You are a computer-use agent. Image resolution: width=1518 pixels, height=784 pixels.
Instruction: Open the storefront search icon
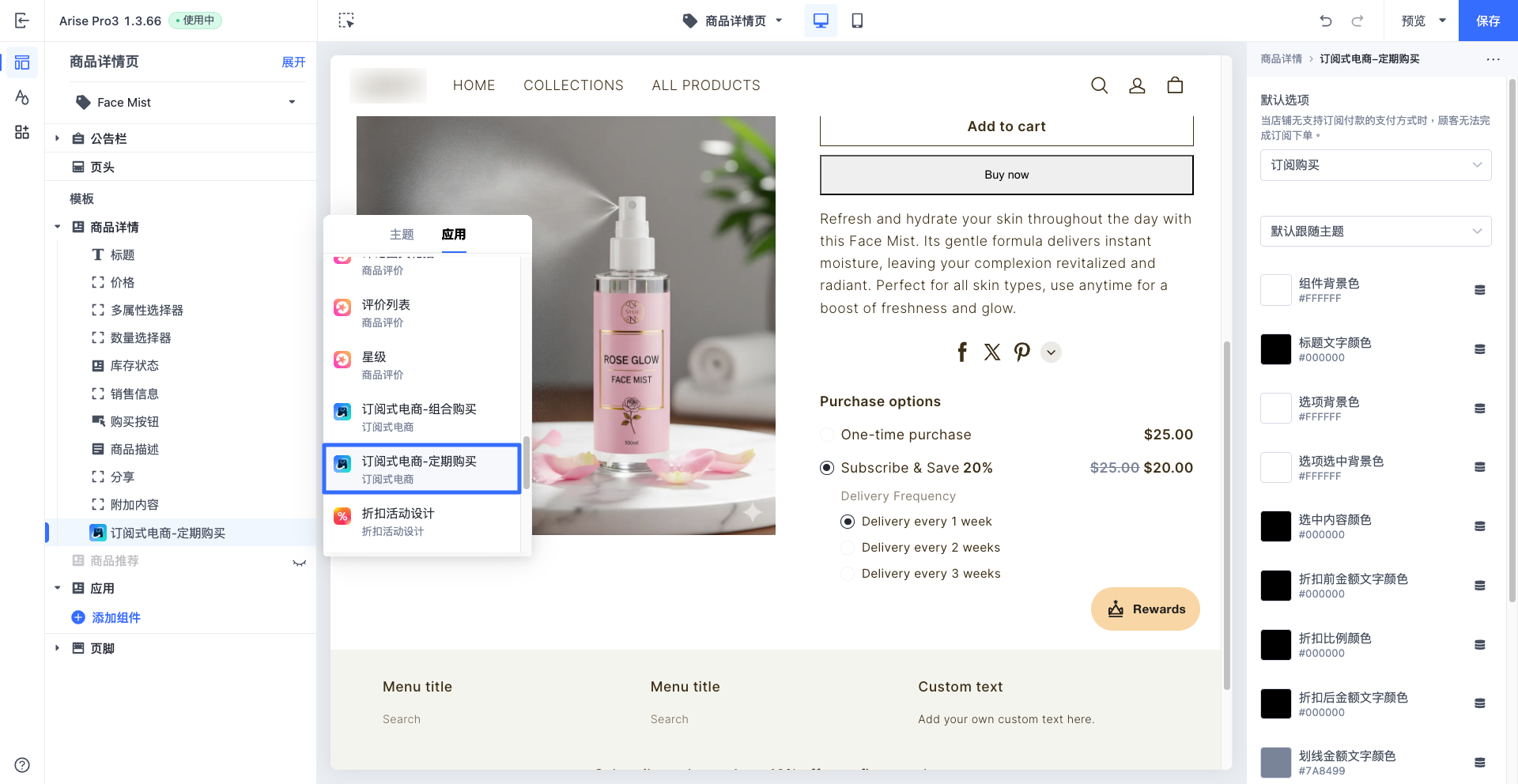point(1099,85)
